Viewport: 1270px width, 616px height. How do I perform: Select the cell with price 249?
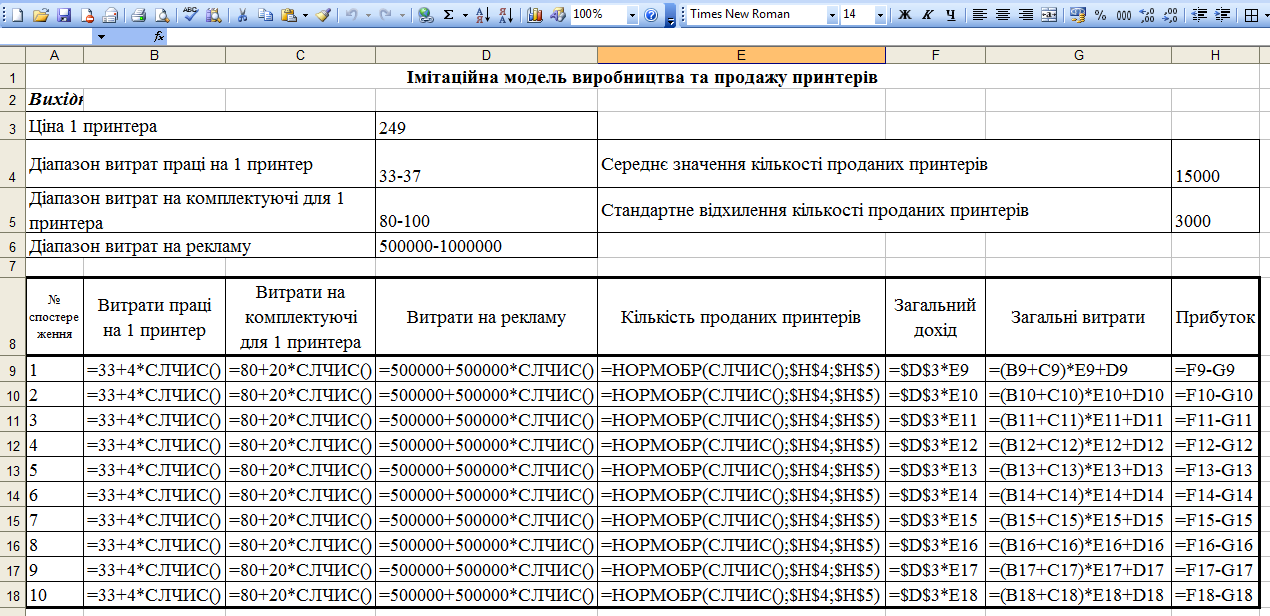point(486,127)
